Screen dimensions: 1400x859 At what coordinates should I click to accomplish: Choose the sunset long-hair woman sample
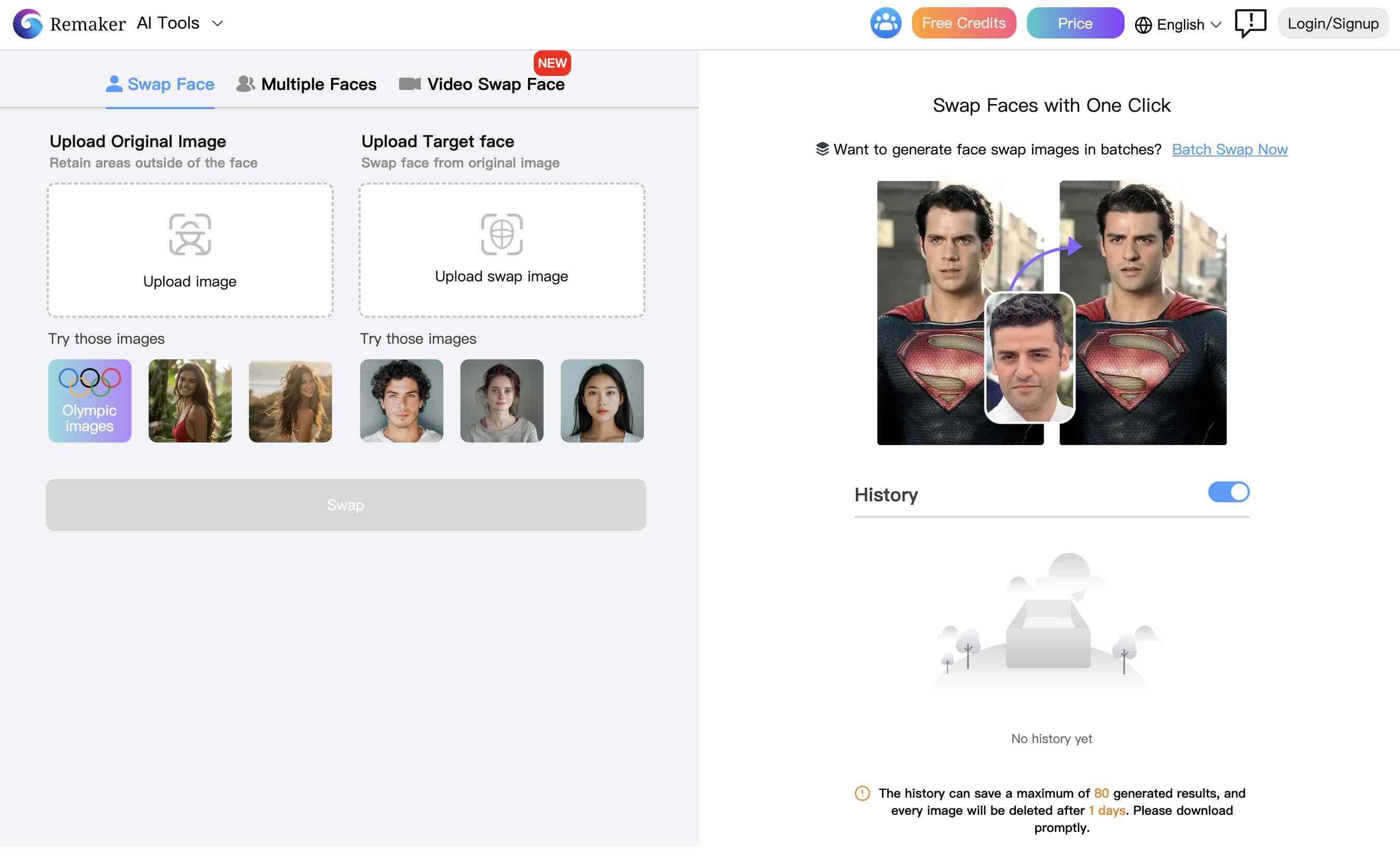tap(290, 401)
